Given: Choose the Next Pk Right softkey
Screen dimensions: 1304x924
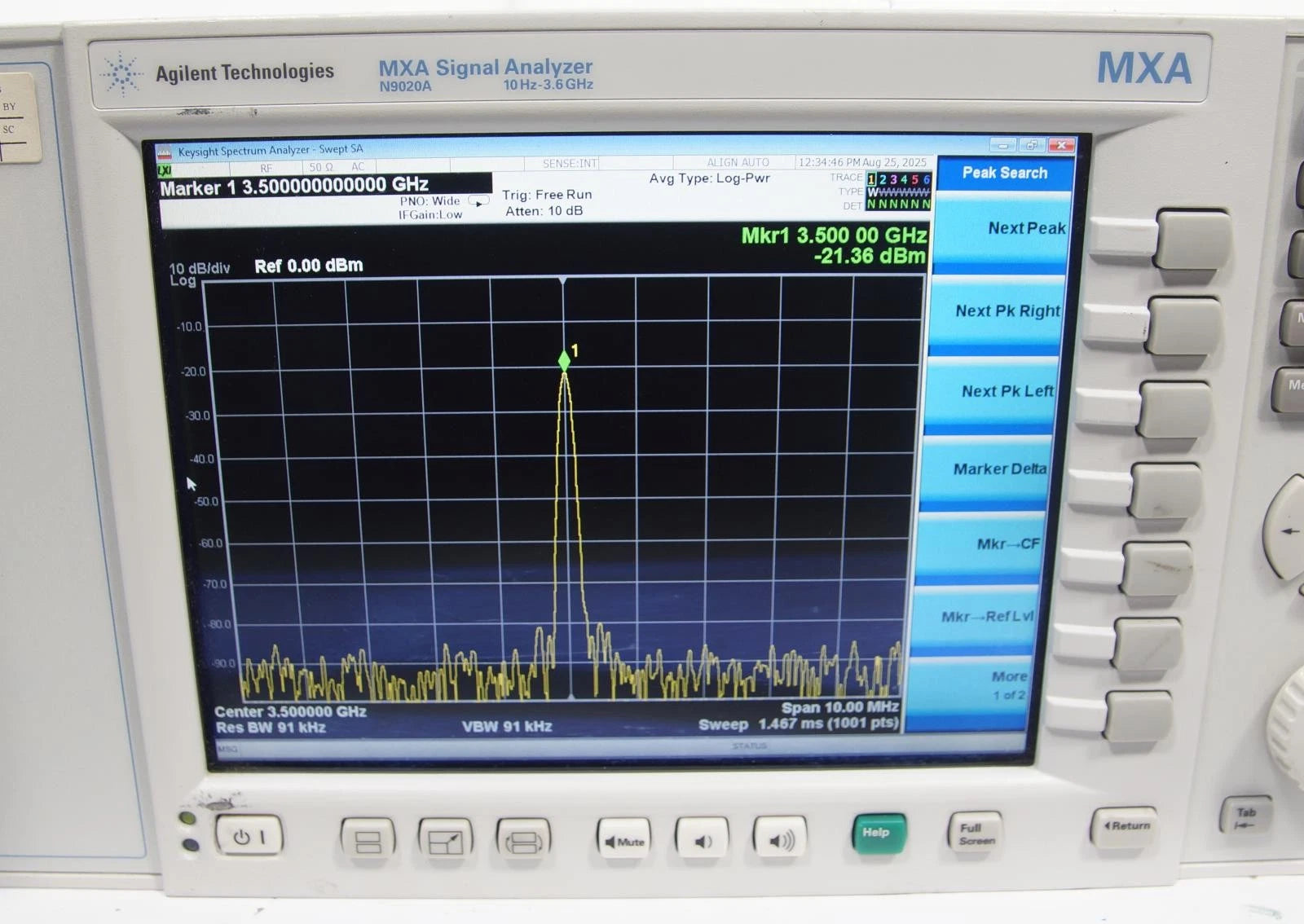Looking at the screenshot, I should point(996,315).
